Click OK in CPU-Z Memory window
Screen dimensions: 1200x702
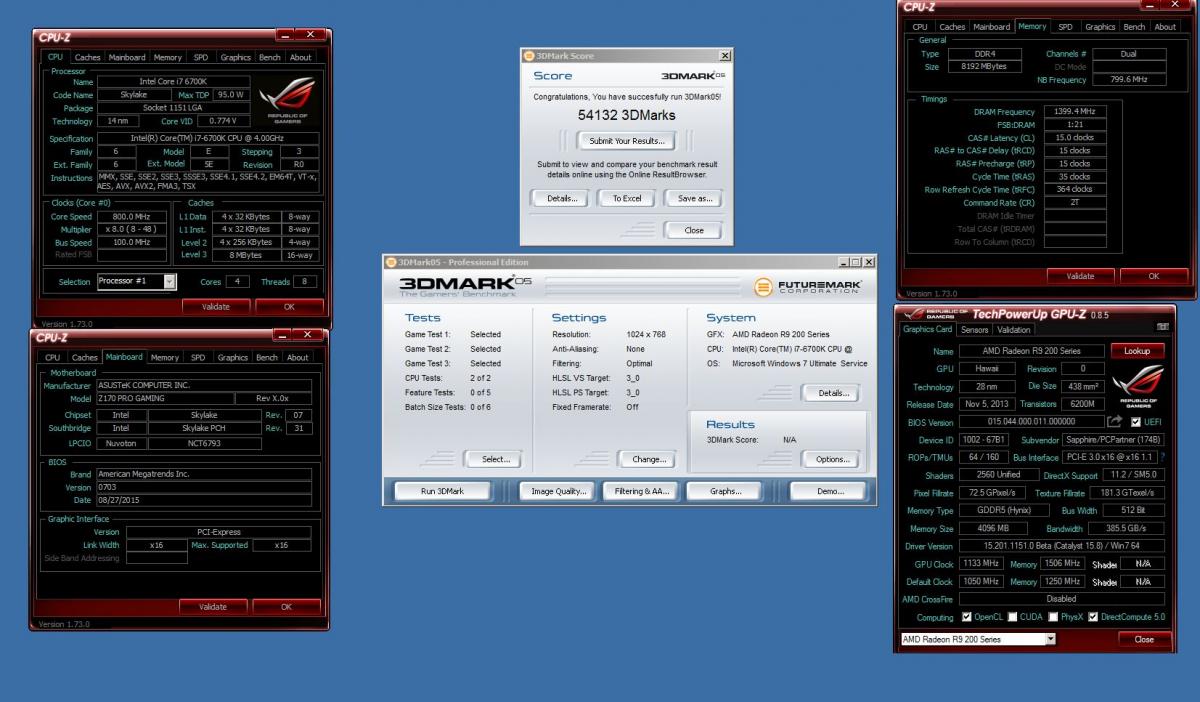[1153, 276]
